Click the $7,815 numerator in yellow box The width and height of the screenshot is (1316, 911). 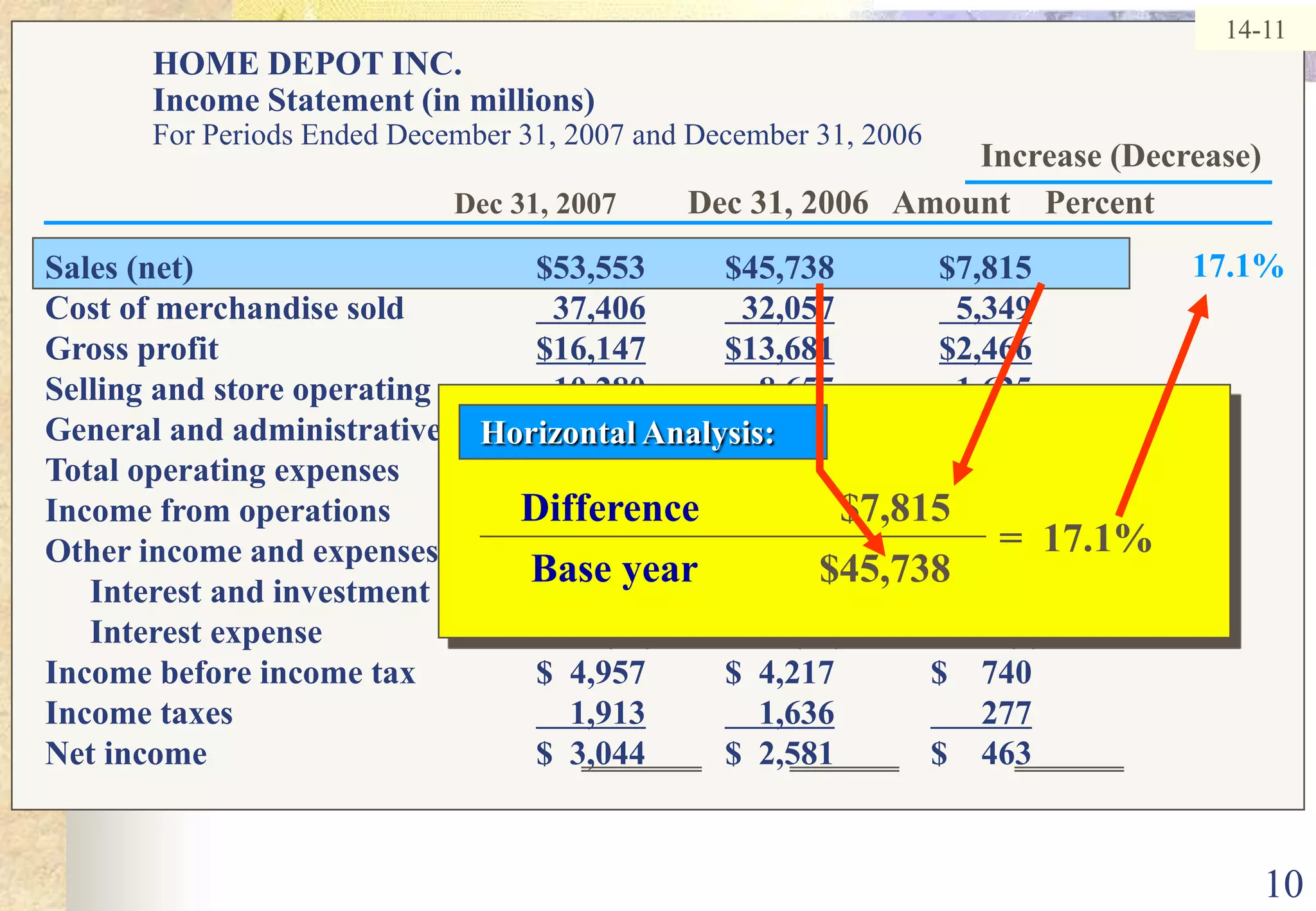(896, 508)
